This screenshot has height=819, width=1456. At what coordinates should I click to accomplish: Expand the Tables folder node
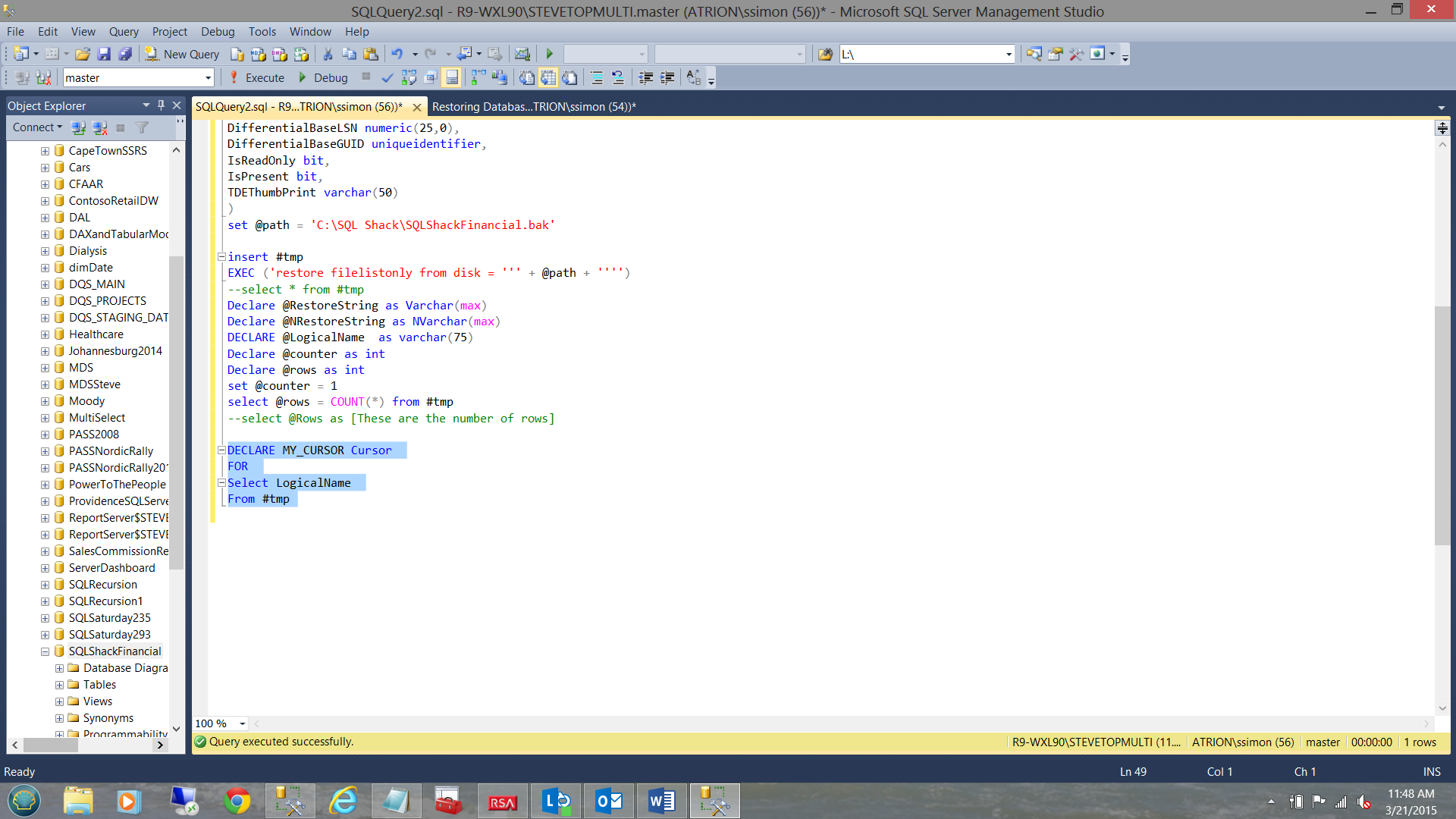pos(59,685)
